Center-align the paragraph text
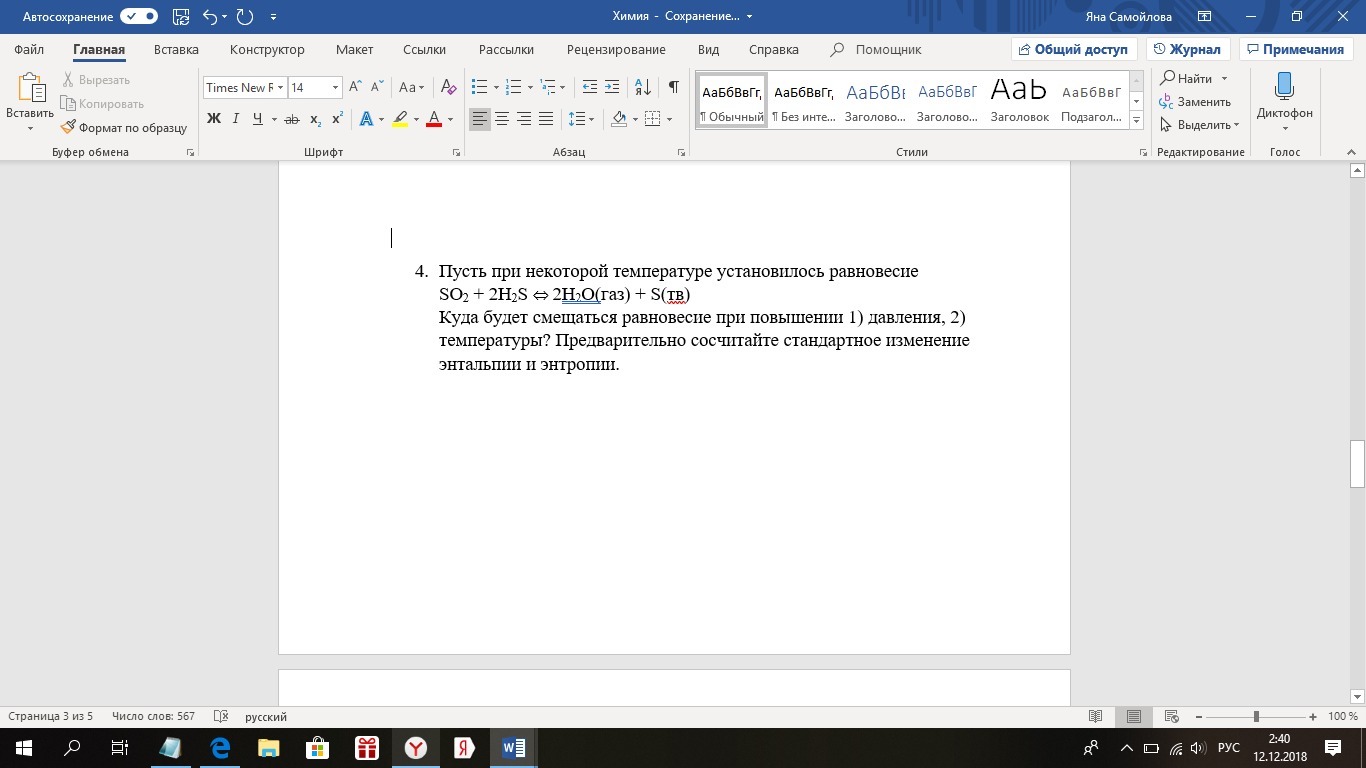The height and width of the screenshot is (768, 1366). coord(502,119)
